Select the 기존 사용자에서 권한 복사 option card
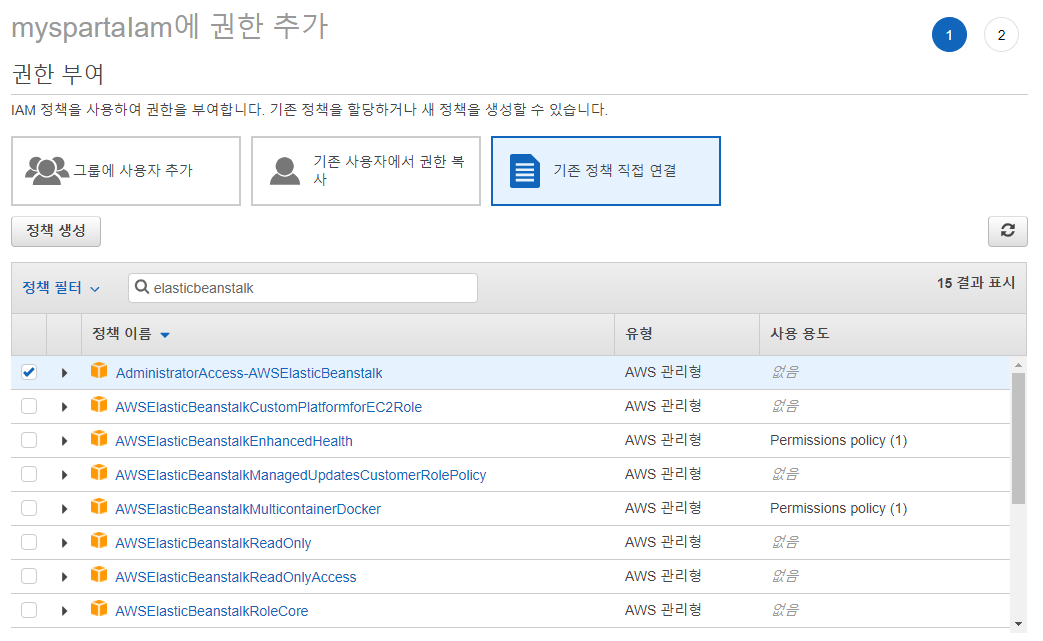1043x641 pixels. click(366, 171)
